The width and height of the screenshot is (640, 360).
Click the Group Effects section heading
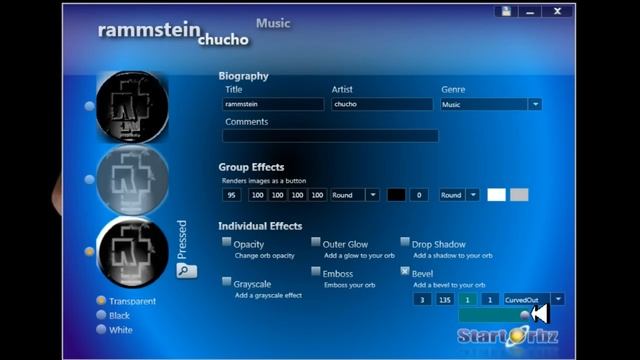click(x=251, y=167)
